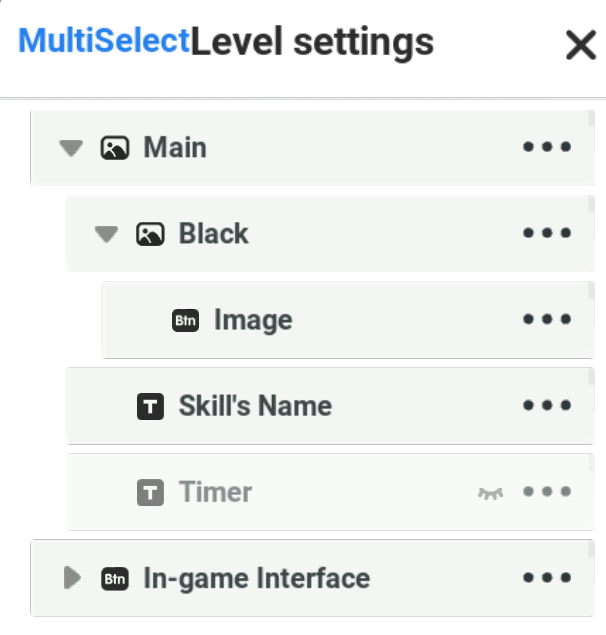The width and height of the screenshot is (606, 635).
Task: Open options menu for Timer row
Action: point(547,491)
